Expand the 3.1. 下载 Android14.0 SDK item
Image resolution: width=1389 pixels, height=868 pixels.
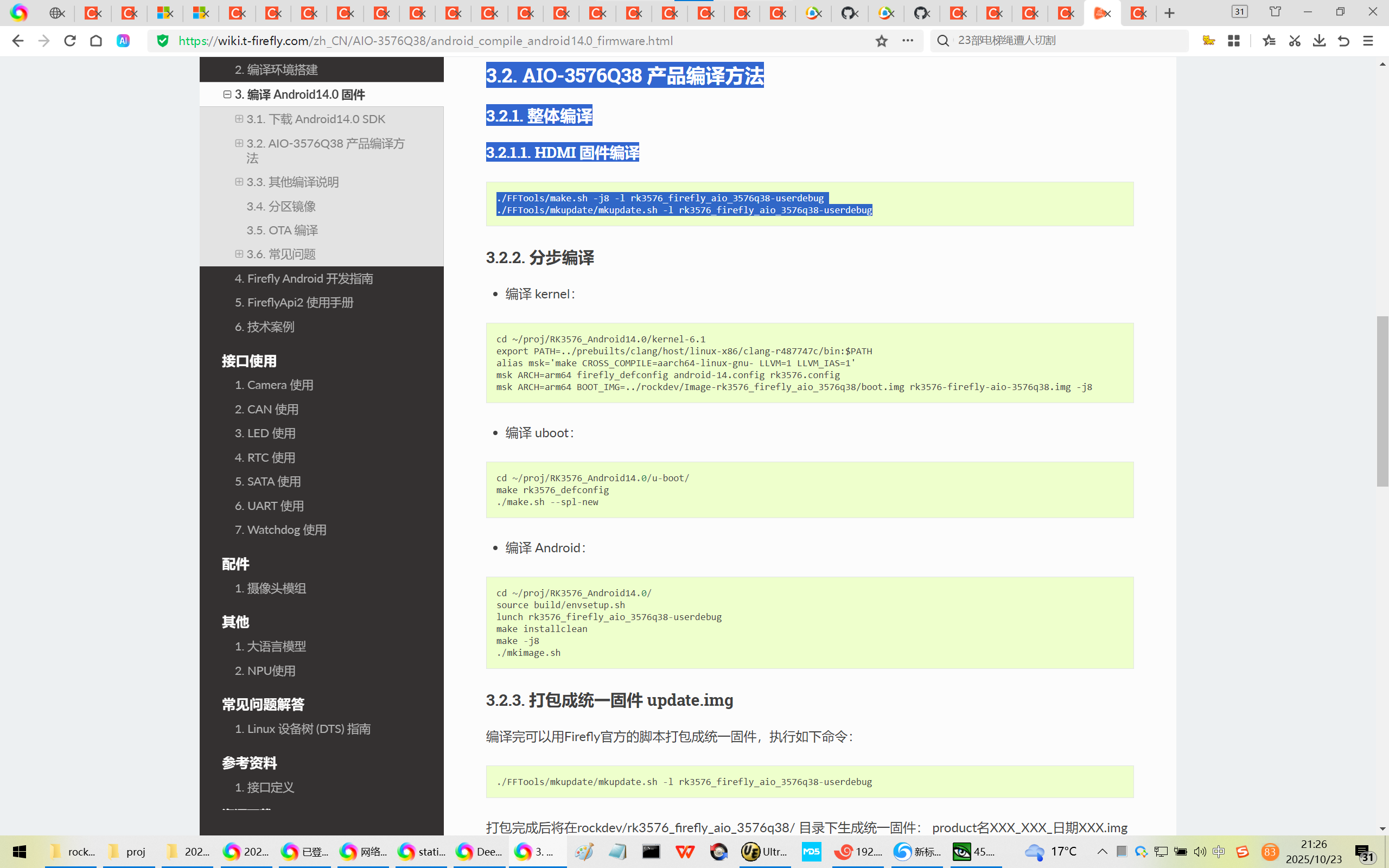point(239,119)
